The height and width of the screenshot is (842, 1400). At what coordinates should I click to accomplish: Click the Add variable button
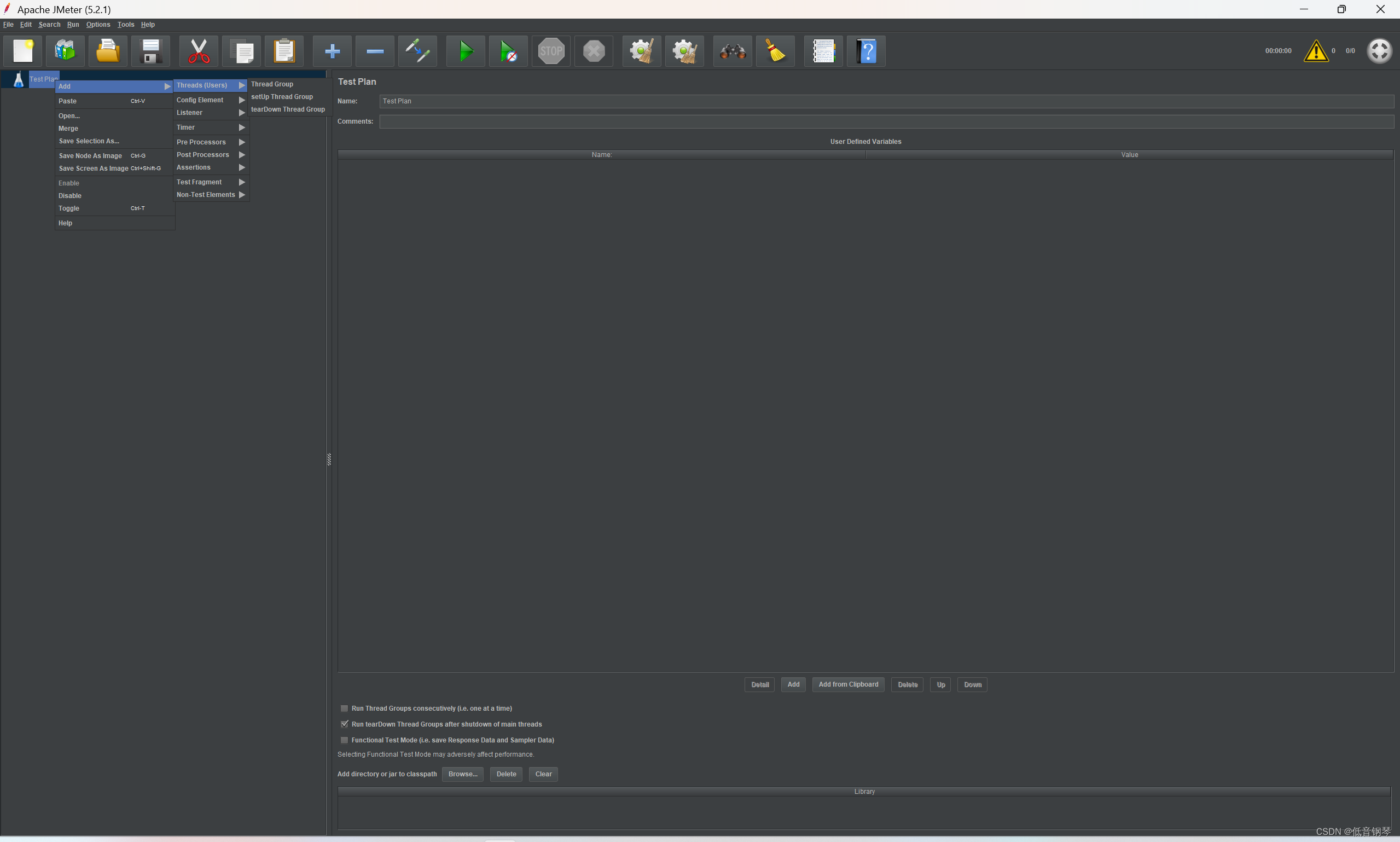[793, 684]
